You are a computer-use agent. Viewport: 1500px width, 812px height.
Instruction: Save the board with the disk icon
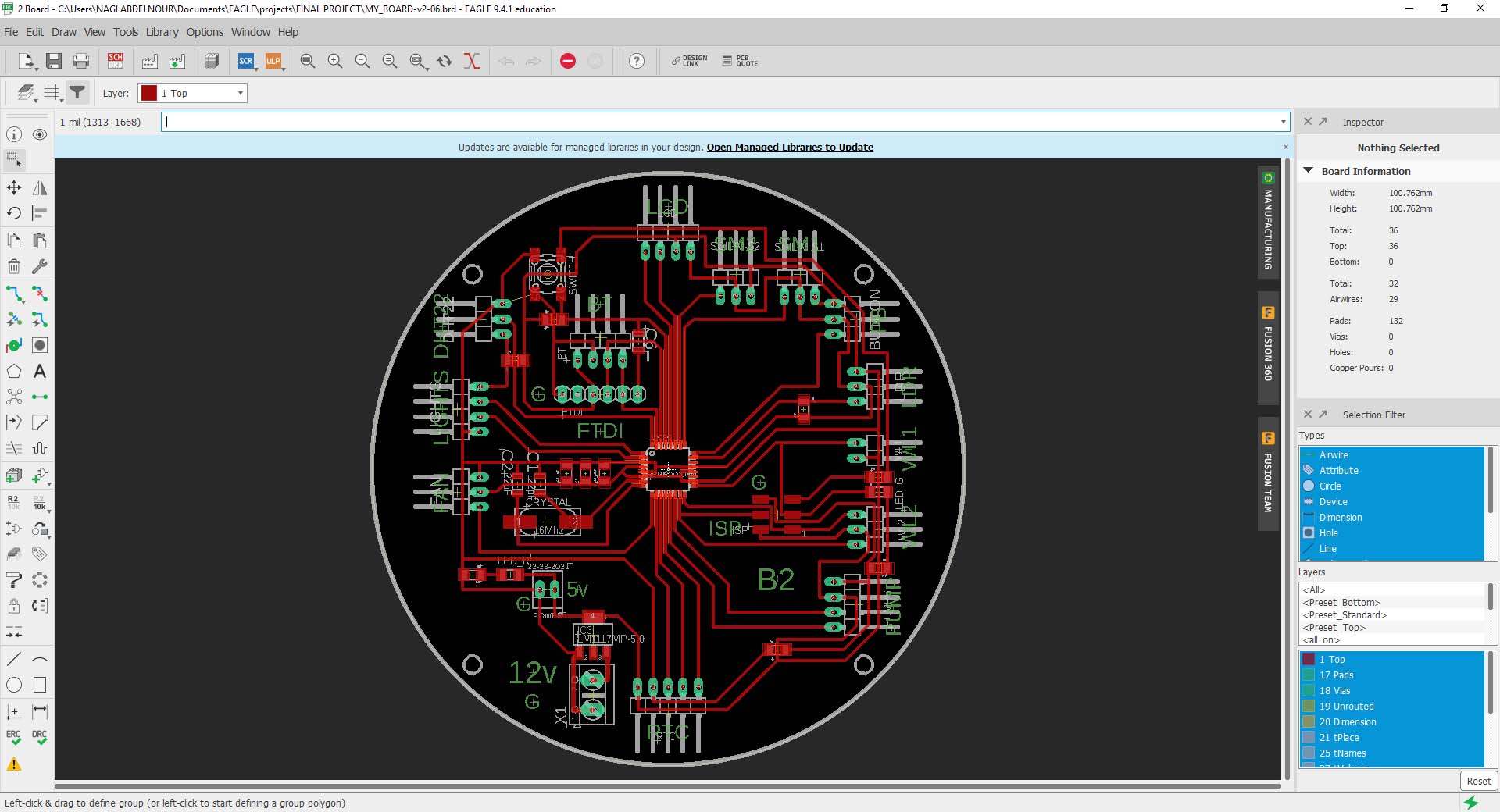[x=54, y=61]
